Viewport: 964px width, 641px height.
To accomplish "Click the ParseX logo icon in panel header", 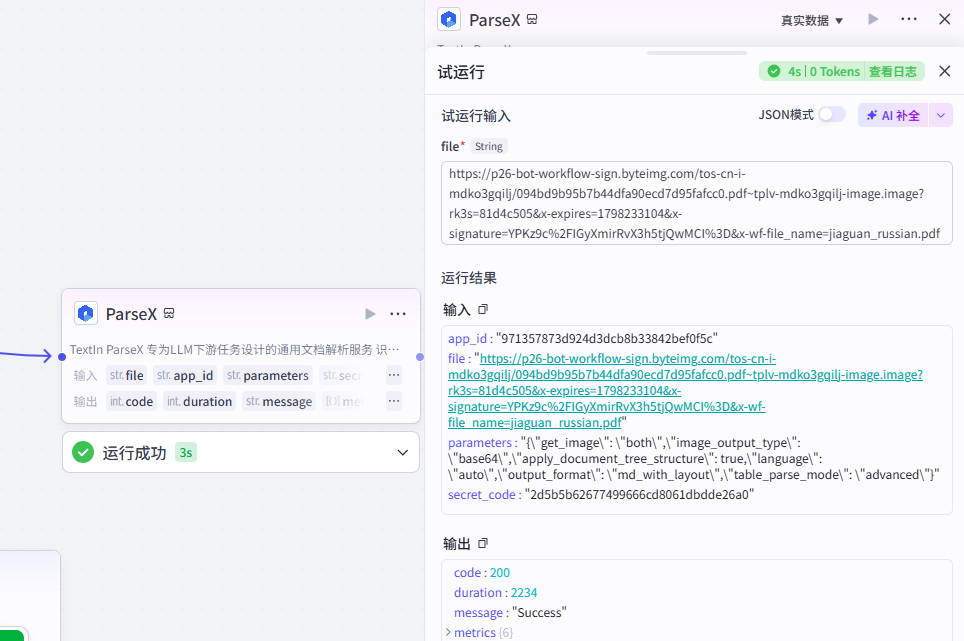I will pos(449,20).
